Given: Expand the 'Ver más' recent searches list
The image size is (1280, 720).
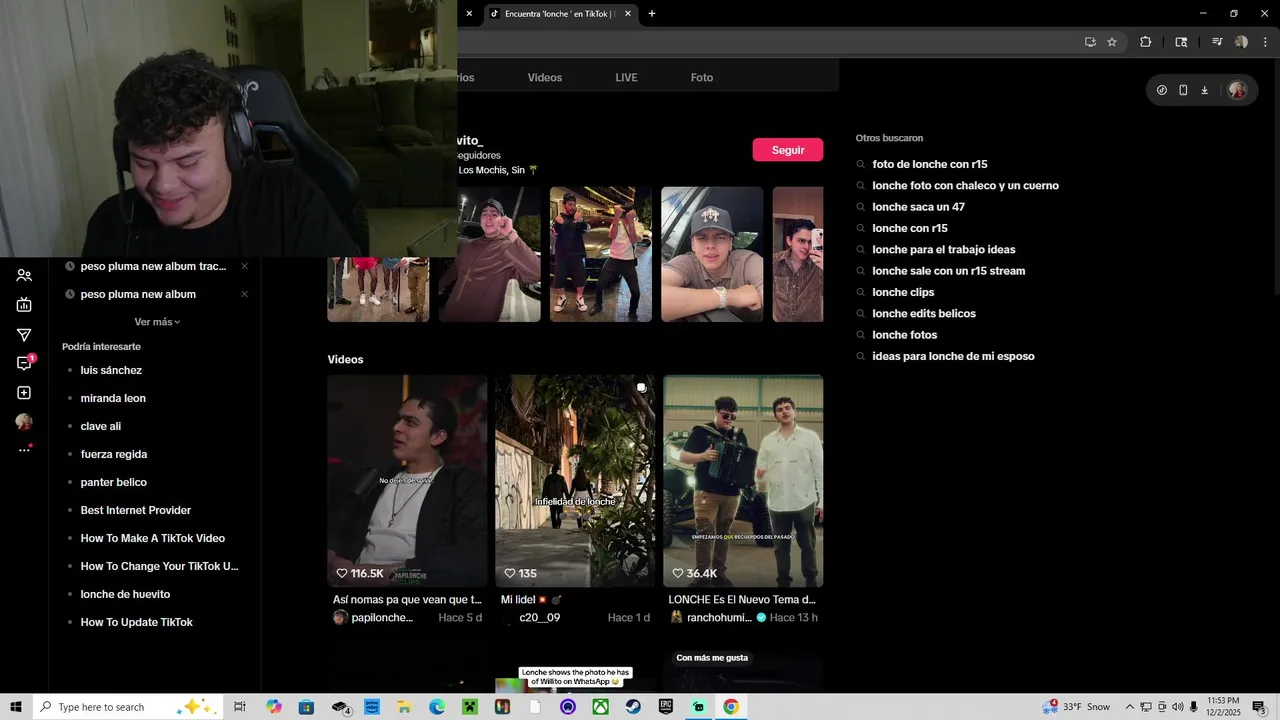Looking at the screenshot, I should pyautogui.click(x=157, y=322).
